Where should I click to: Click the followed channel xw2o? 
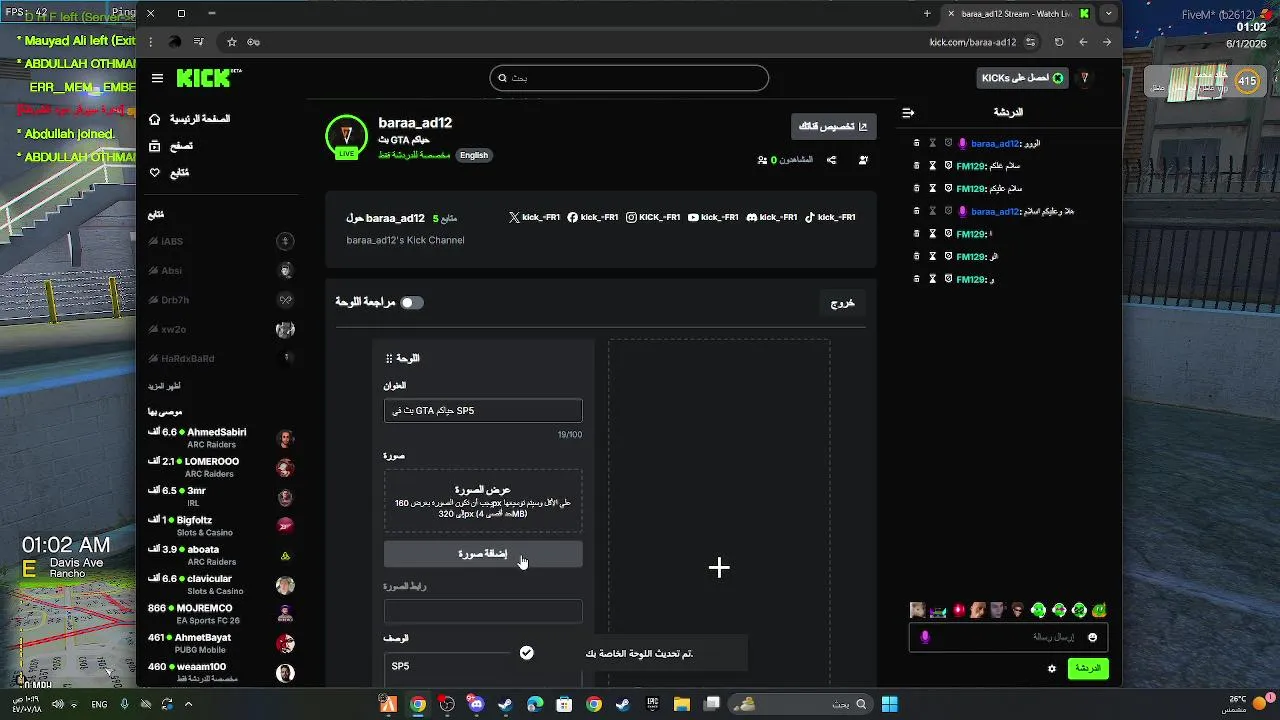pos(221,329)
